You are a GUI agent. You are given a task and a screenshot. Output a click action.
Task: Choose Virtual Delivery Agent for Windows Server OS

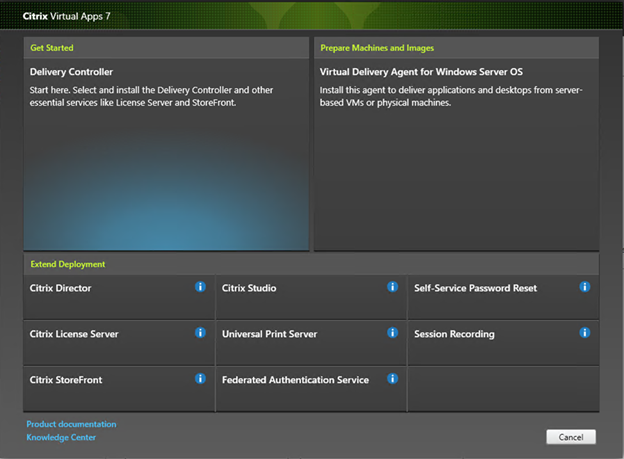(456, 155)
